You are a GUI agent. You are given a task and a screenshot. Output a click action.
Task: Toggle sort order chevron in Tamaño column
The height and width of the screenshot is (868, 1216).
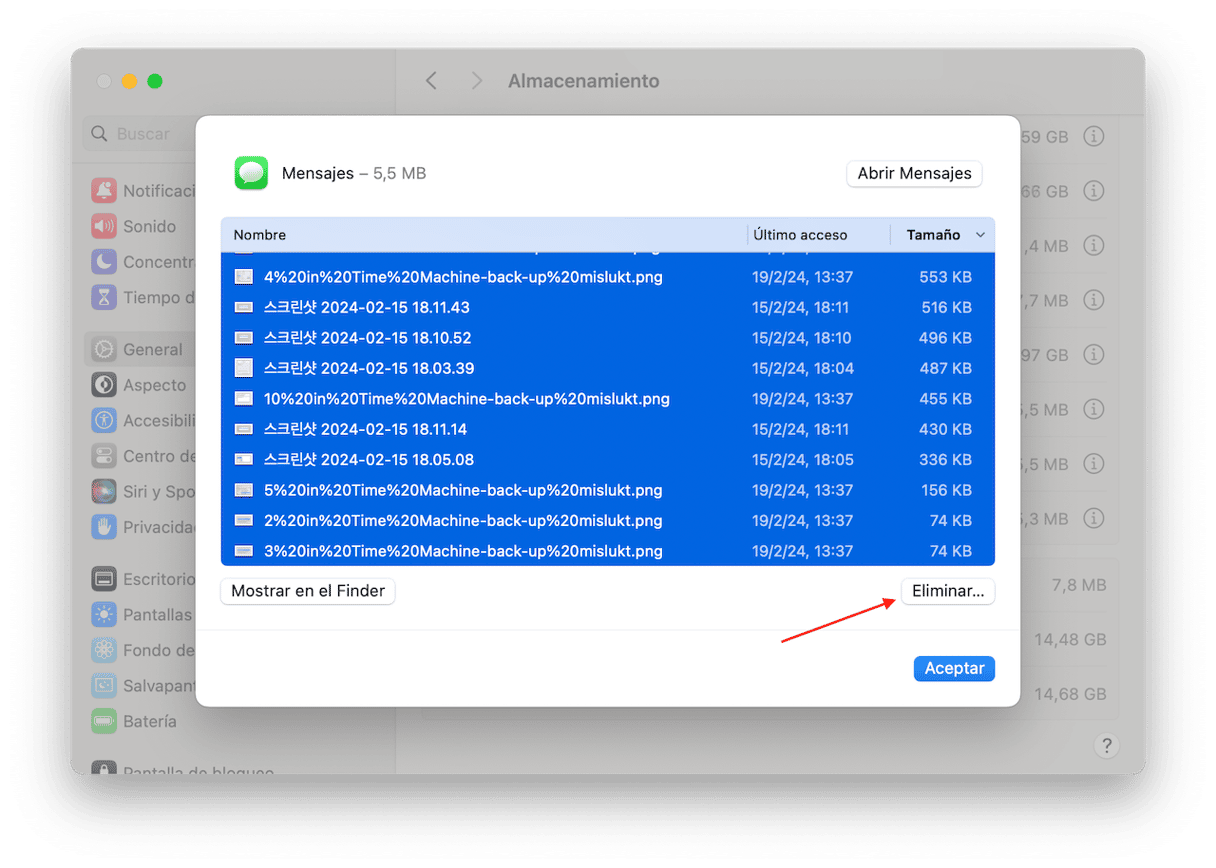pos(980,235)
